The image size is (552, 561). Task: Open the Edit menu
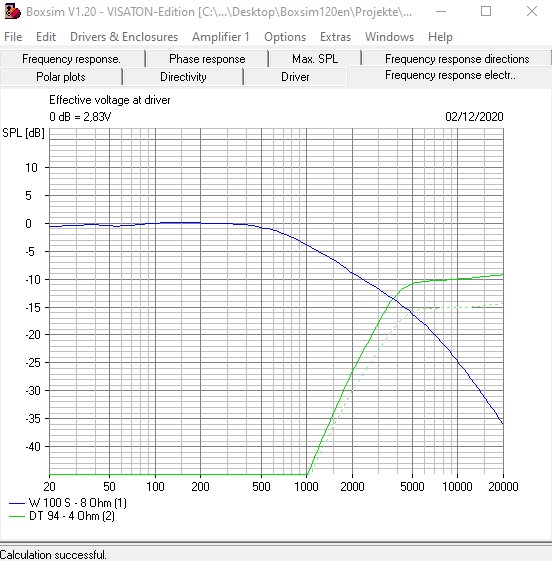(x=46, y=37)
